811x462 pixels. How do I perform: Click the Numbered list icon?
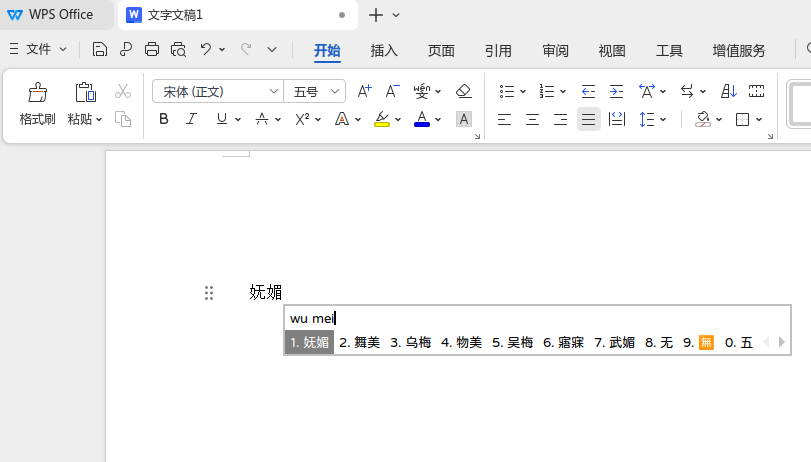547,92
